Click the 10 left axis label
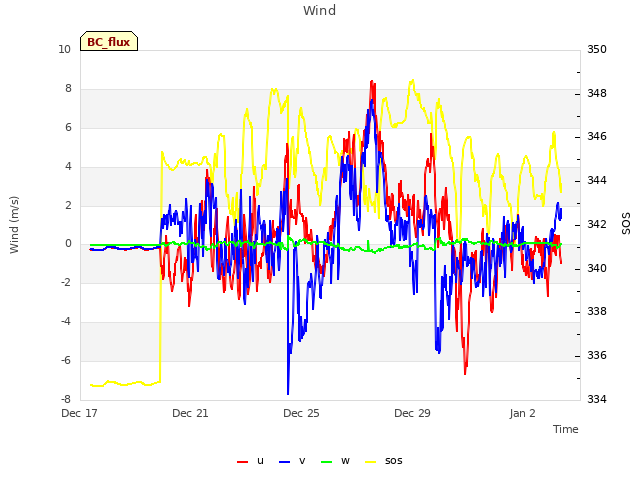The image size is (640, 480). (x=64, y=49)
